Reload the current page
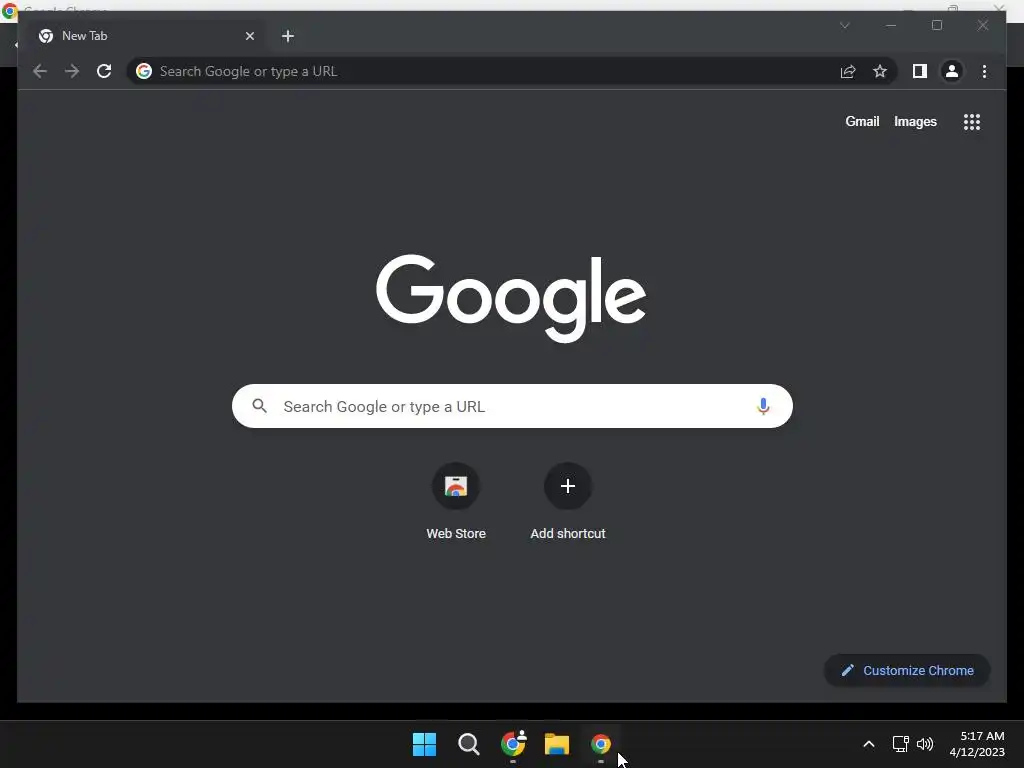1024x768 pixels. click(104, 71)
